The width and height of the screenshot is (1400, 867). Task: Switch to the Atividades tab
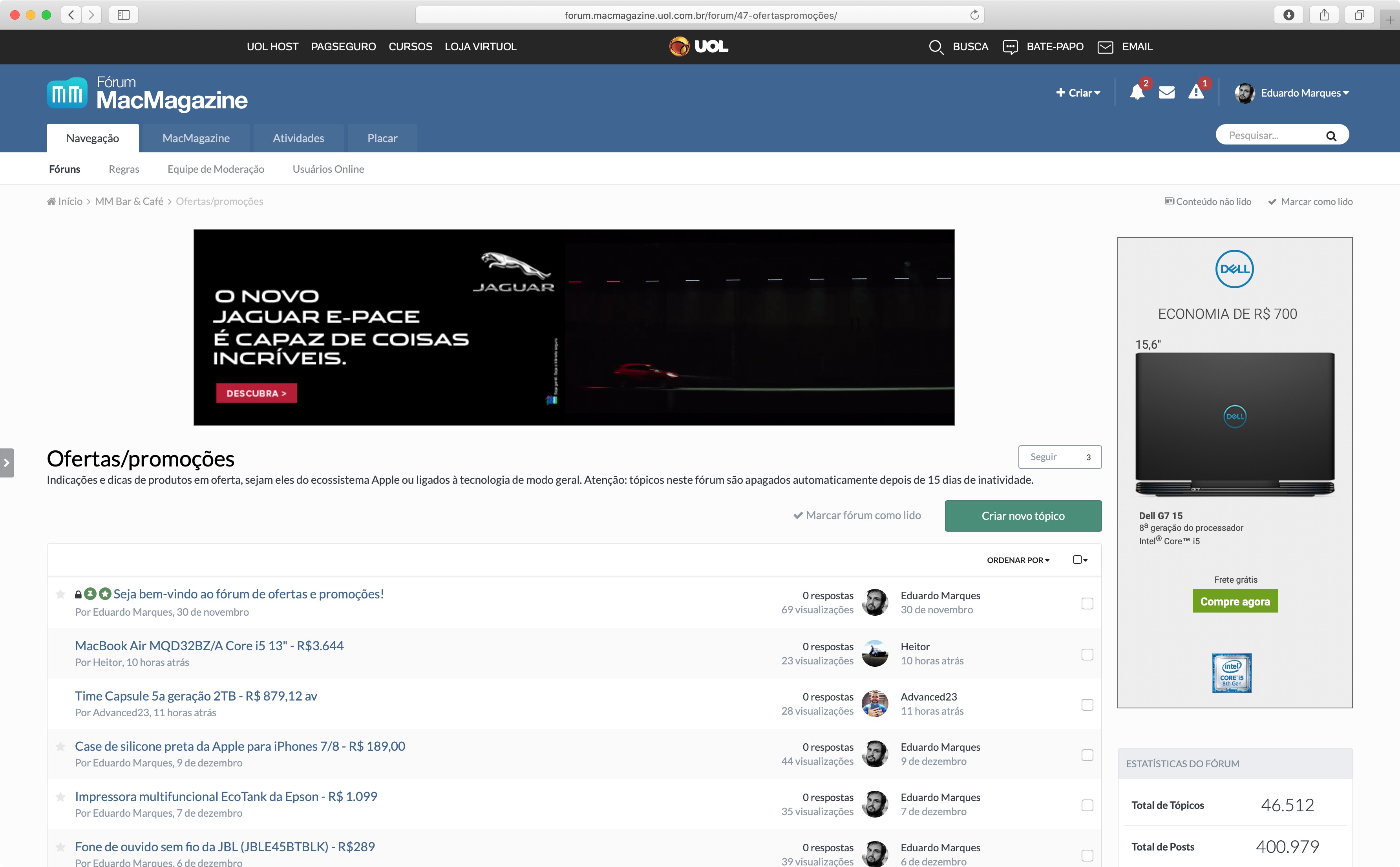(x=299, y=138)
